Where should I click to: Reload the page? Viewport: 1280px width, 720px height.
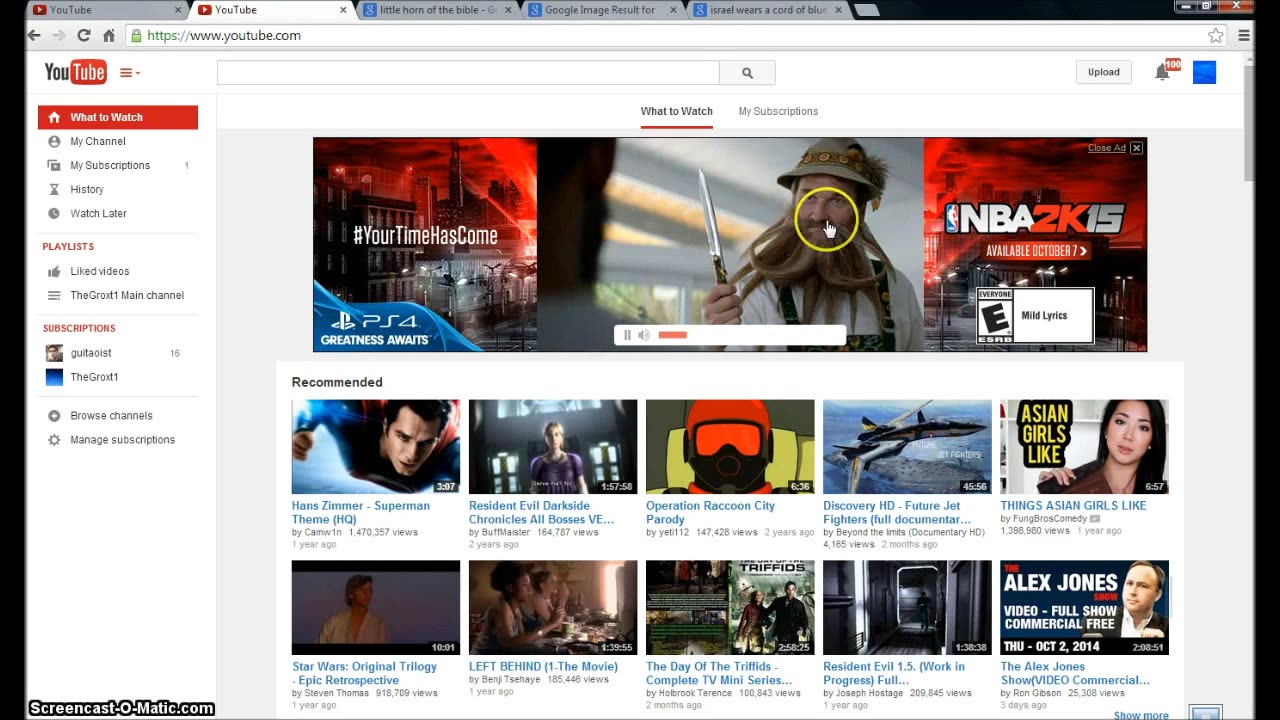coord(84,35)
